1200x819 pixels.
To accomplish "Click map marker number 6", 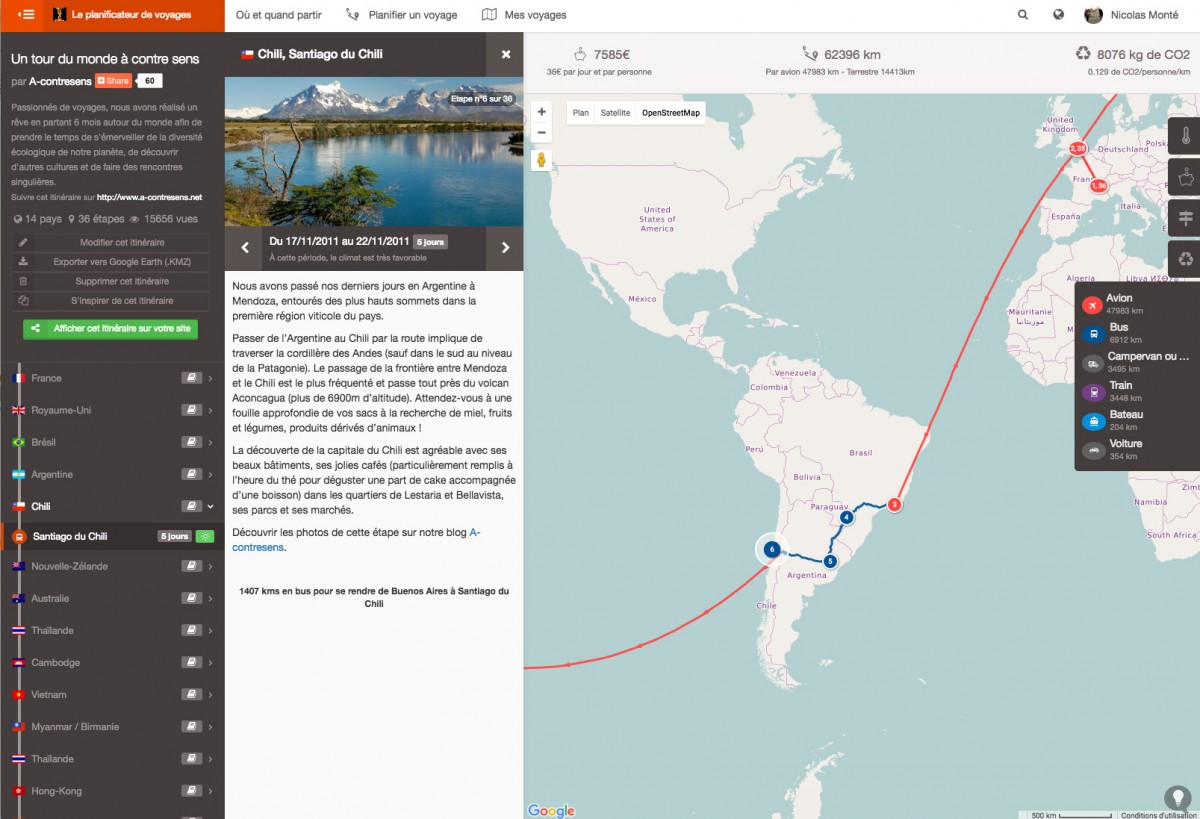I will 771,549.
